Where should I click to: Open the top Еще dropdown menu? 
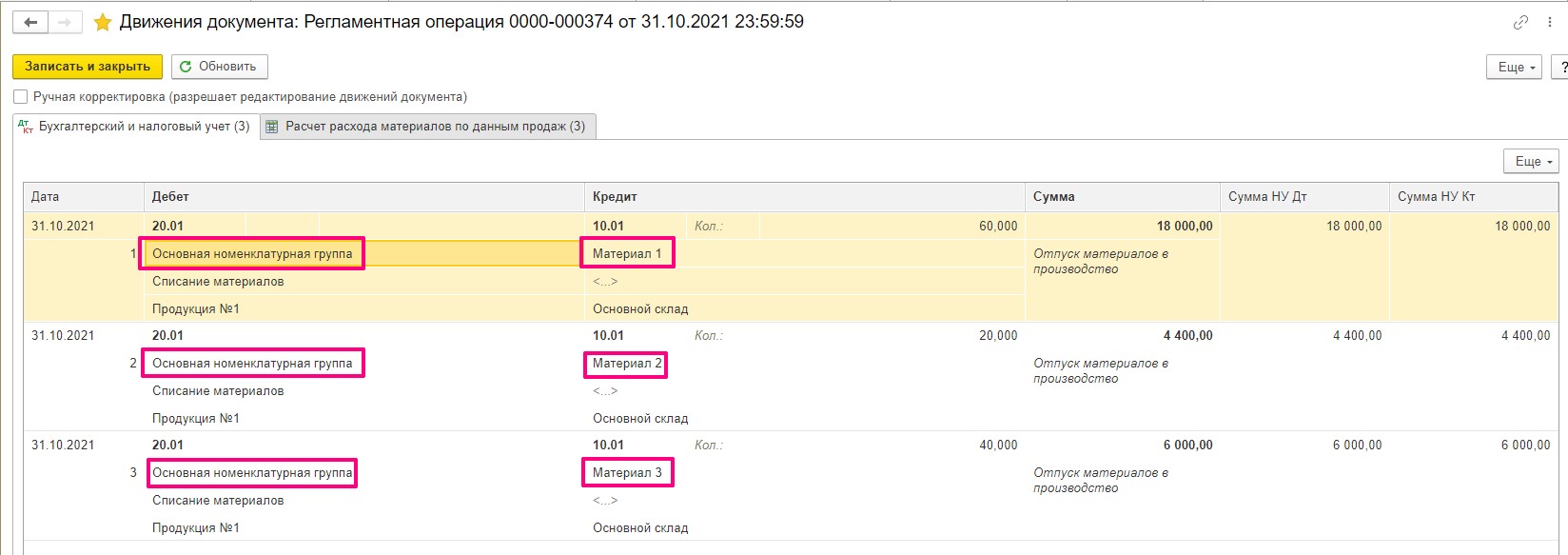(1514, 67)
